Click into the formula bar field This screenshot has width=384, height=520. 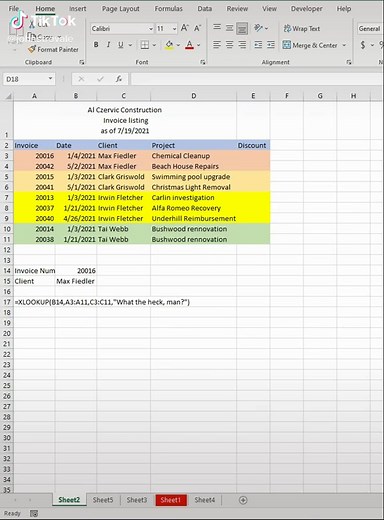pos(257,79)
